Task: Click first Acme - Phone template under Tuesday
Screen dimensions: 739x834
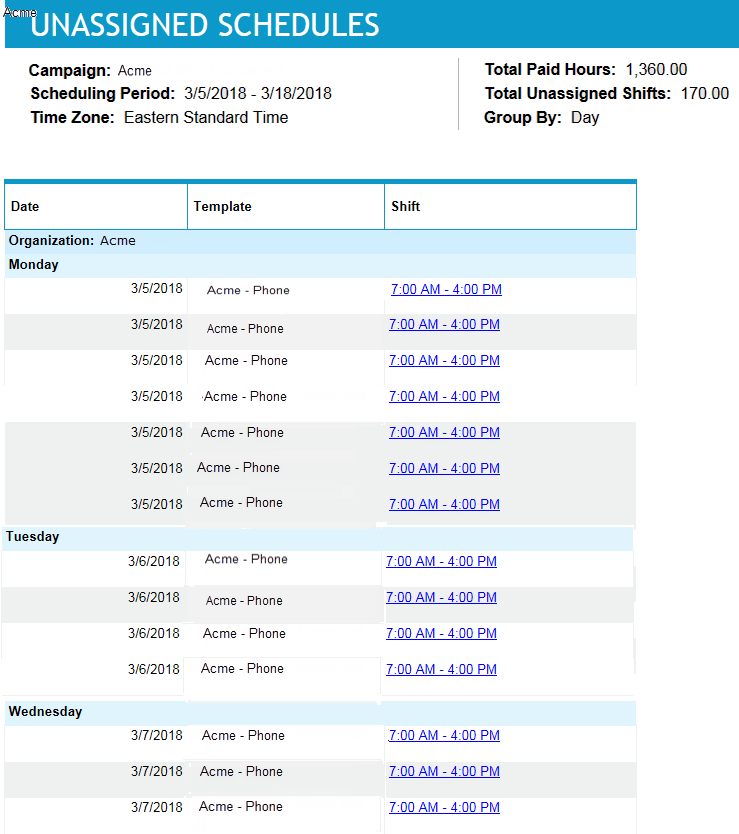Action: pos(246,559)
